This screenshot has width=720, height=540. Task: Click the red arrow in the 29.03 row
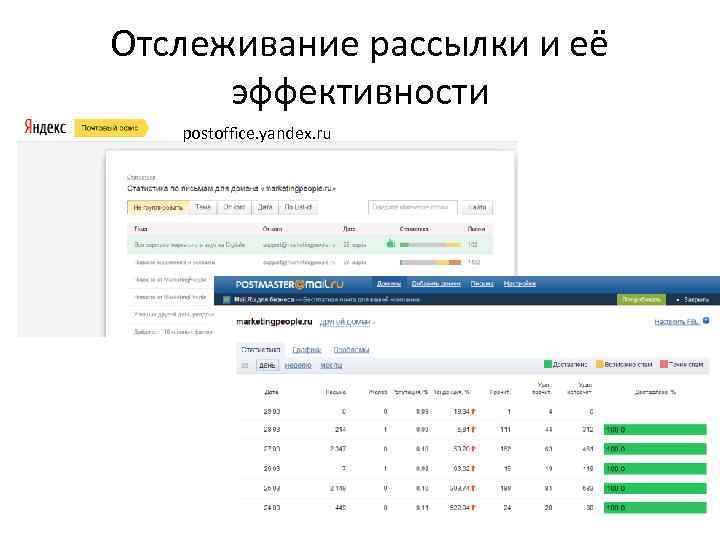pos(473,412)
